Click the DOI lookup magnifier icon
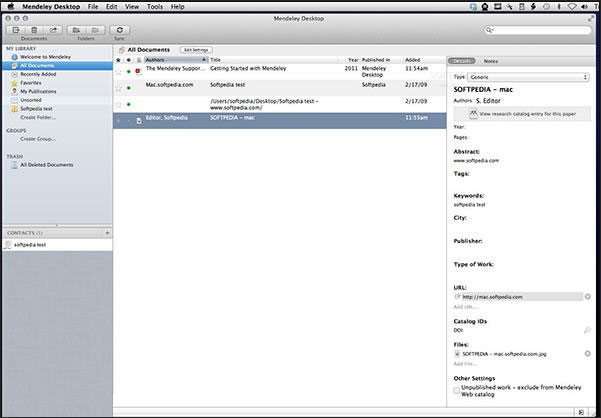 point(587,330)
